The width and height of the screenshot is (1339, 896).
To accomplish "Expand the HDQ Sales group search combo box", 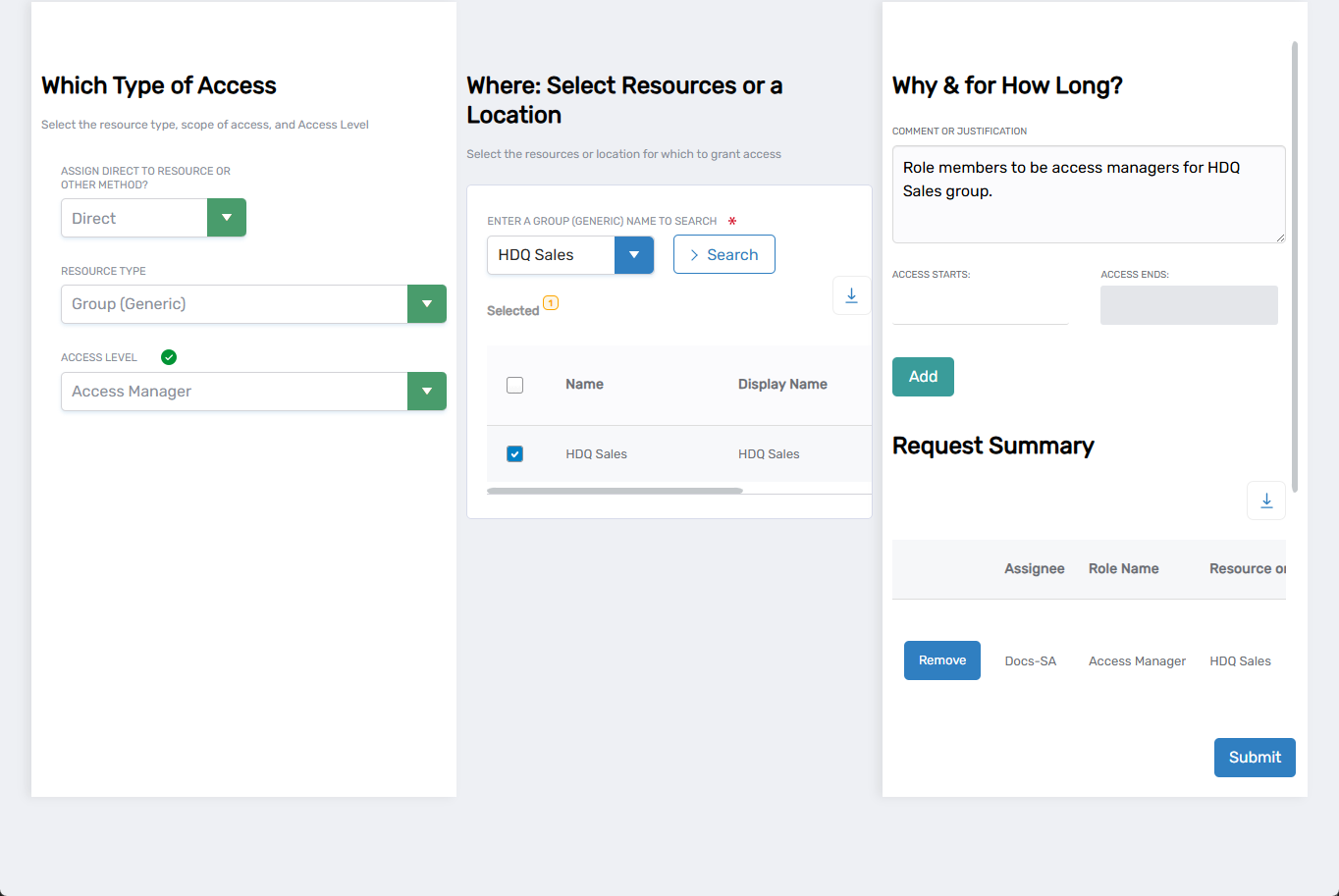I will (634, 254).
